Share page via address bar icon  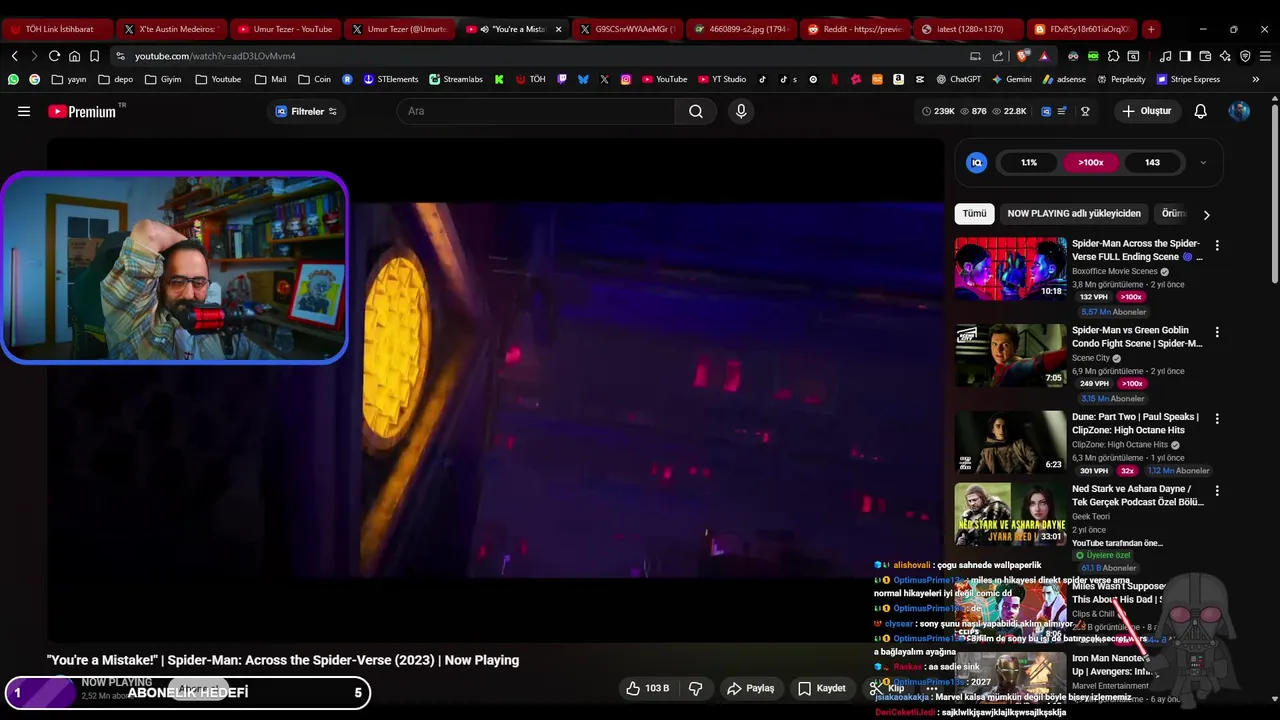click(997, 56)
